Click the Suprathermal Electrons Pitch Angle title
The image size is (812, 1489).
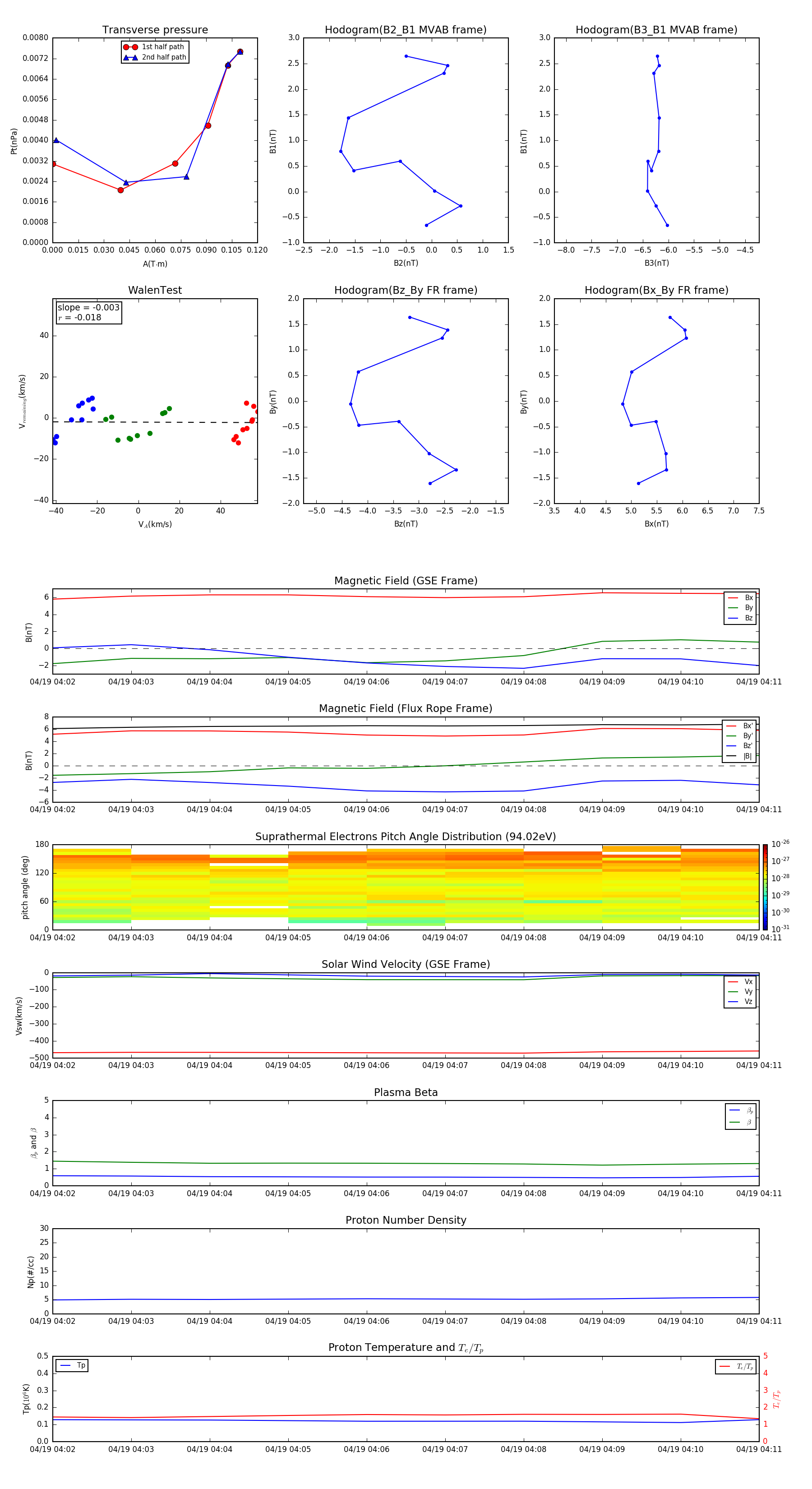click(x=406, y=837)
